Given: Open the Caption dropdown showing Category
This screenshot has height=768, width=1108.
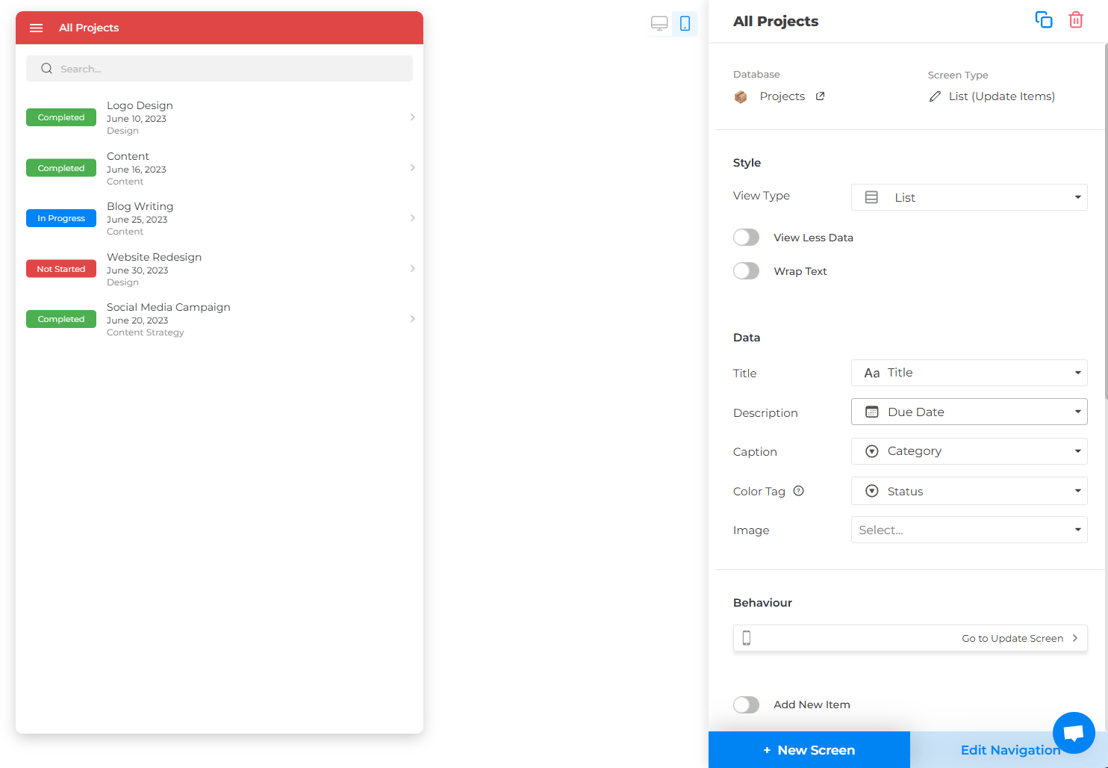Looking at the screenshot, I should (969, 451).
